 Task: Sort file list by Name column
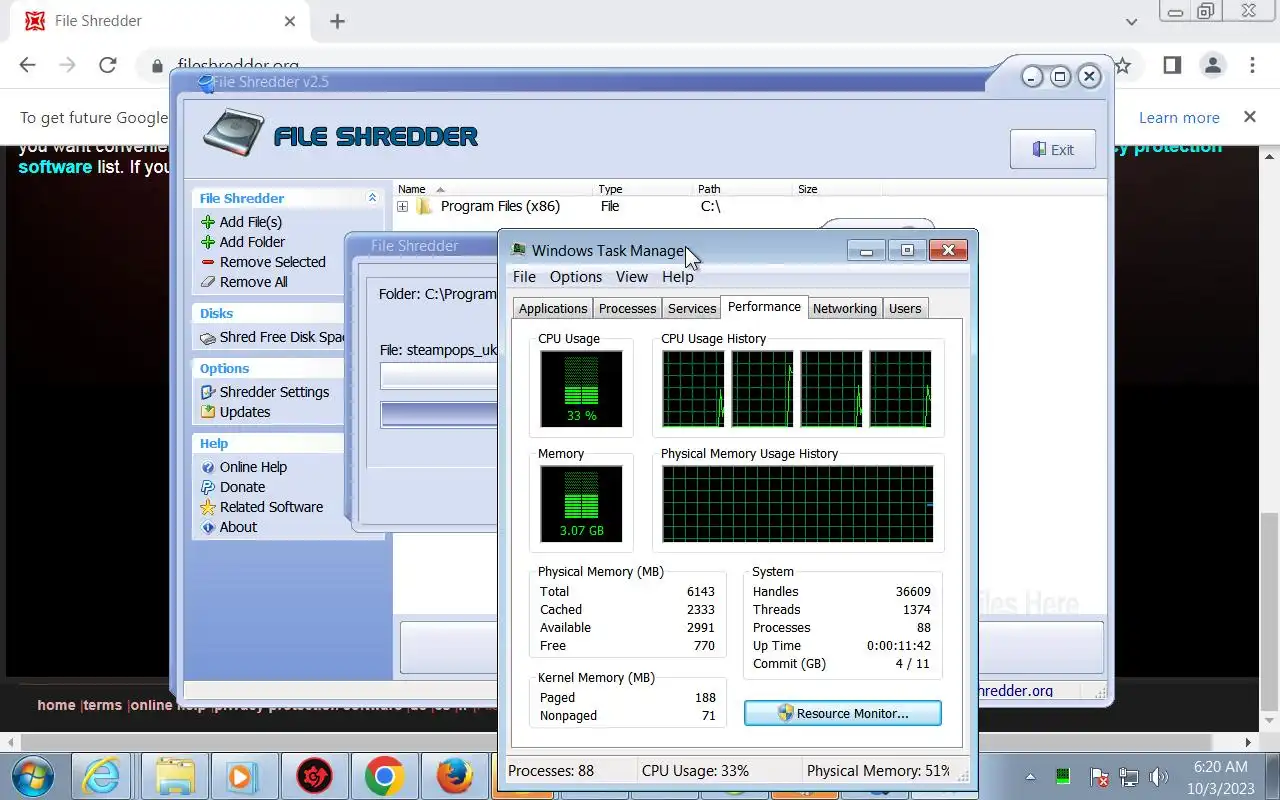tap(492, 189)
